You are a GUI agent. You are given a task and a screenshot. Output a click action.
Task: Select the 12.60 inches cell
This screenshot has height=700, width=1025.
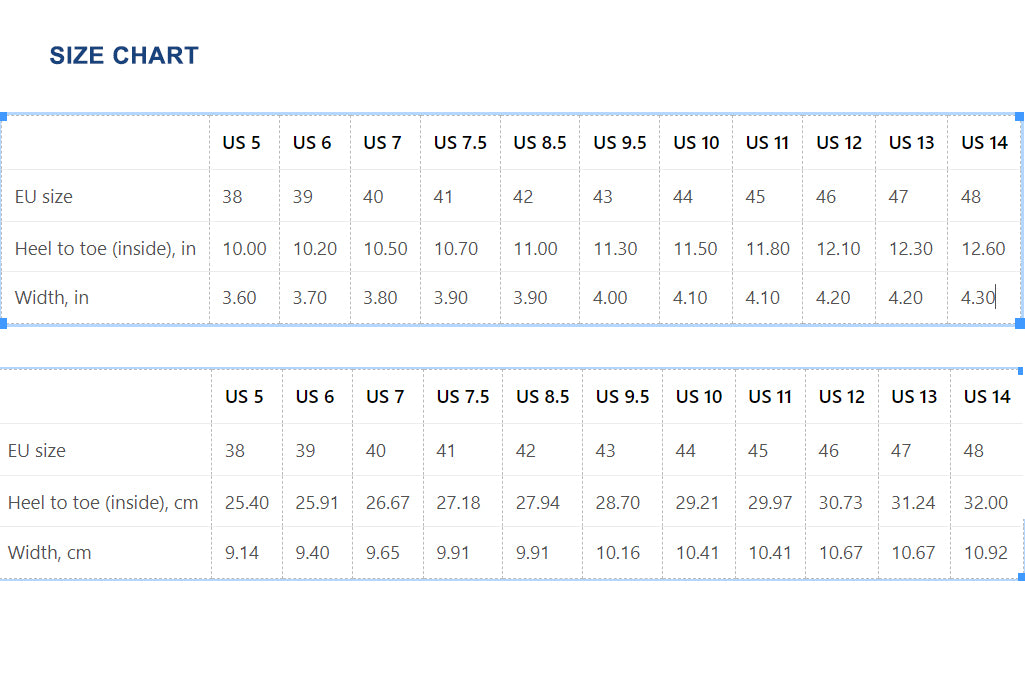[x=983, y=249]
